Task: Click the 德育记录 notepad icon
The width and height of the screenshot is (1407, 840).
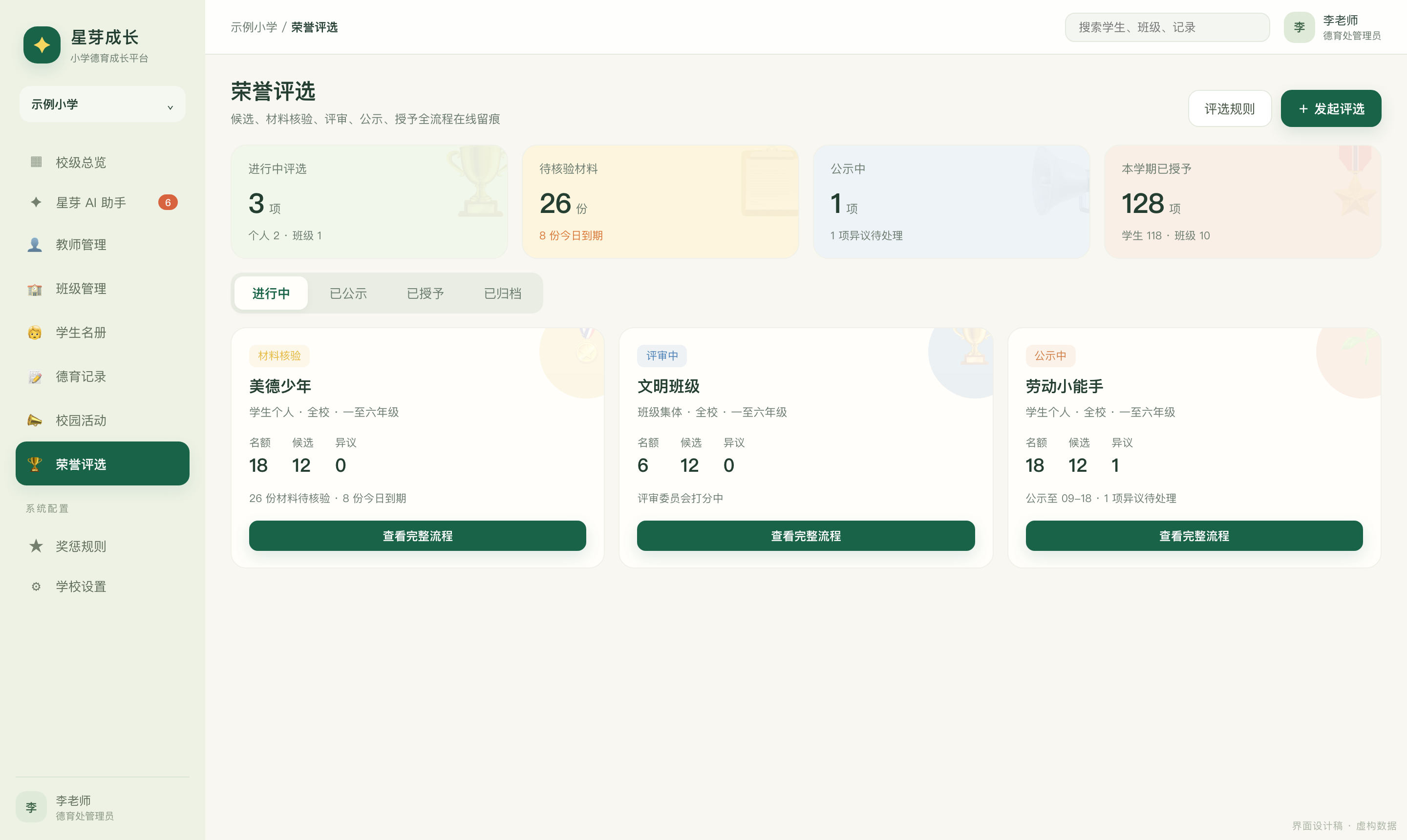Action: [x=35, y=377]
